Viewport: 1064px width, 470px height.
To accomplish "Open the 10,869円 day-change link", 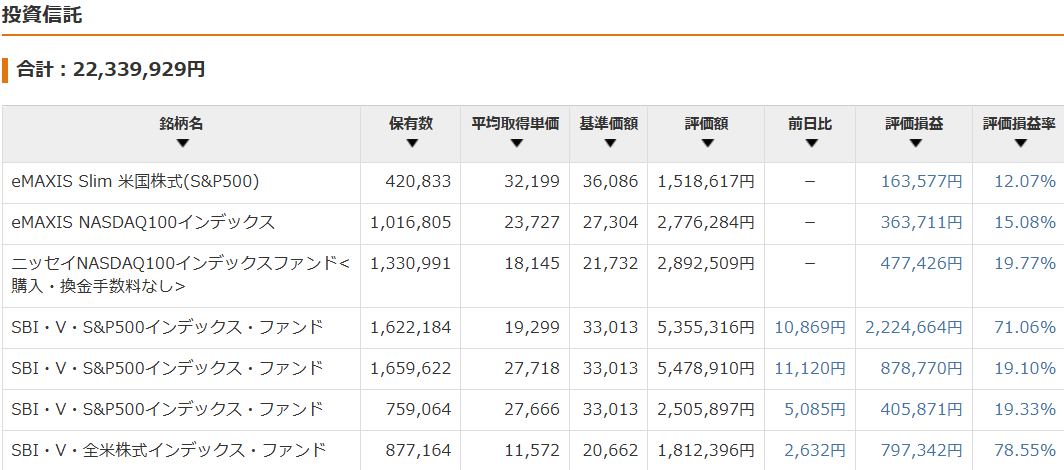I will (810, 327).
